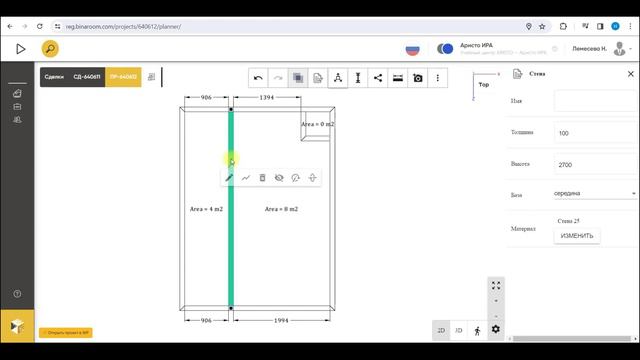Reload the browser page

(40, 26)
